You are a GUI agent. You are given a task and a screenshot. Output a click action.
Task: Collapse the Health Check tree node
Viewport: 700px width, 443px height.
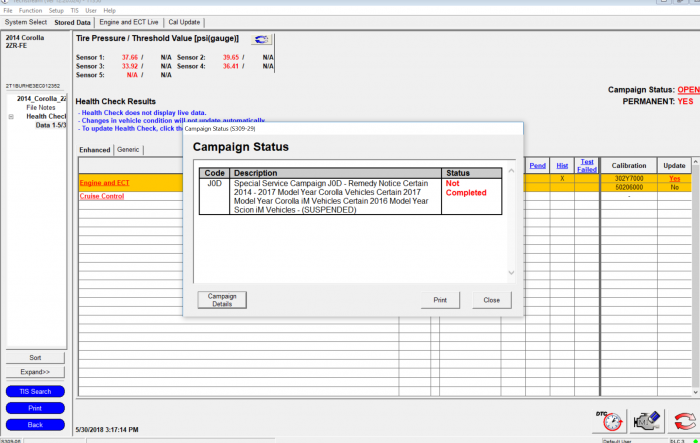point(11,116)
